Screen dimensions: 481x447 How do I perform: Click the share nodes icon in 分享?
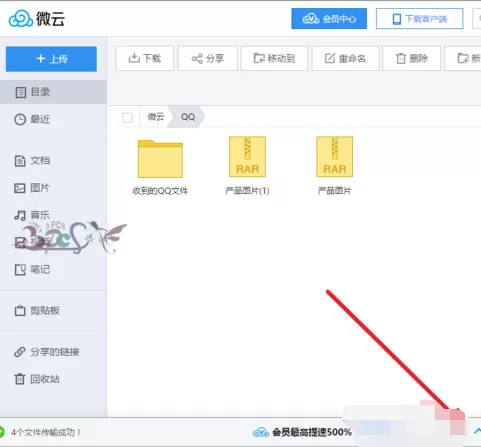tap(197, 59)
